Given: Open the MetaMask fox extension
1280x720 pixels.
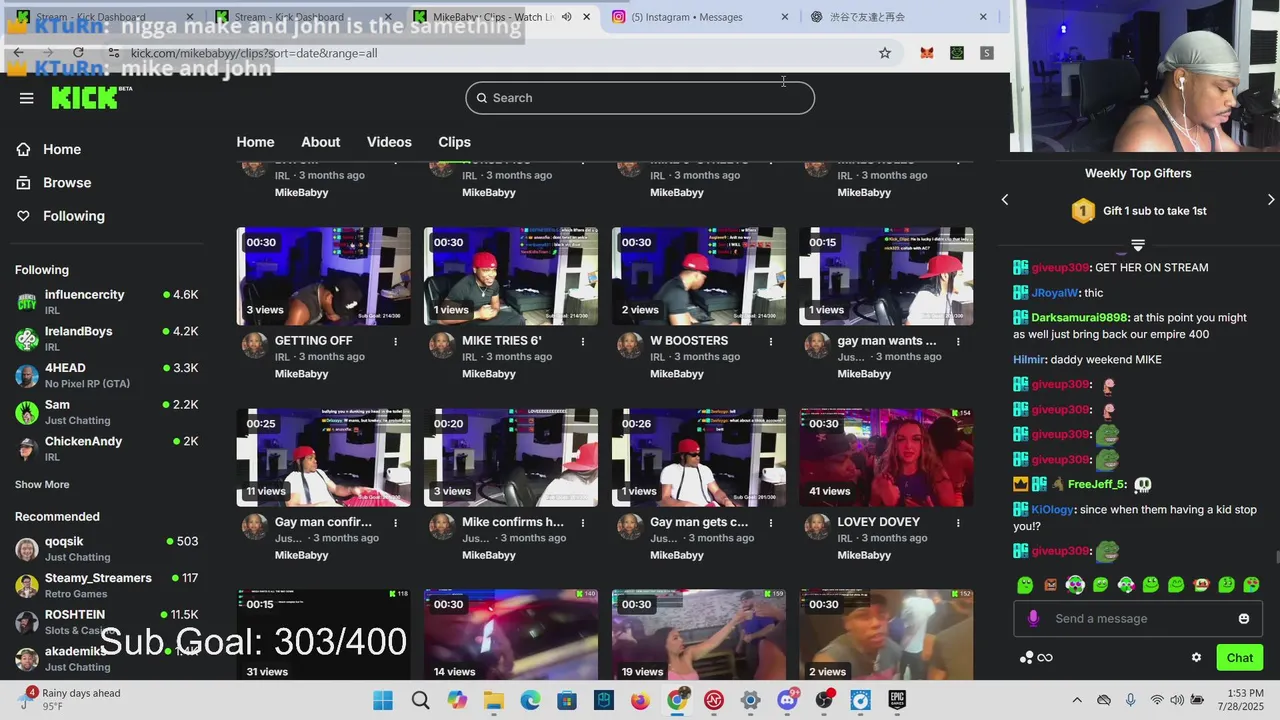Looking at the screenshot, I should point(927,53).
